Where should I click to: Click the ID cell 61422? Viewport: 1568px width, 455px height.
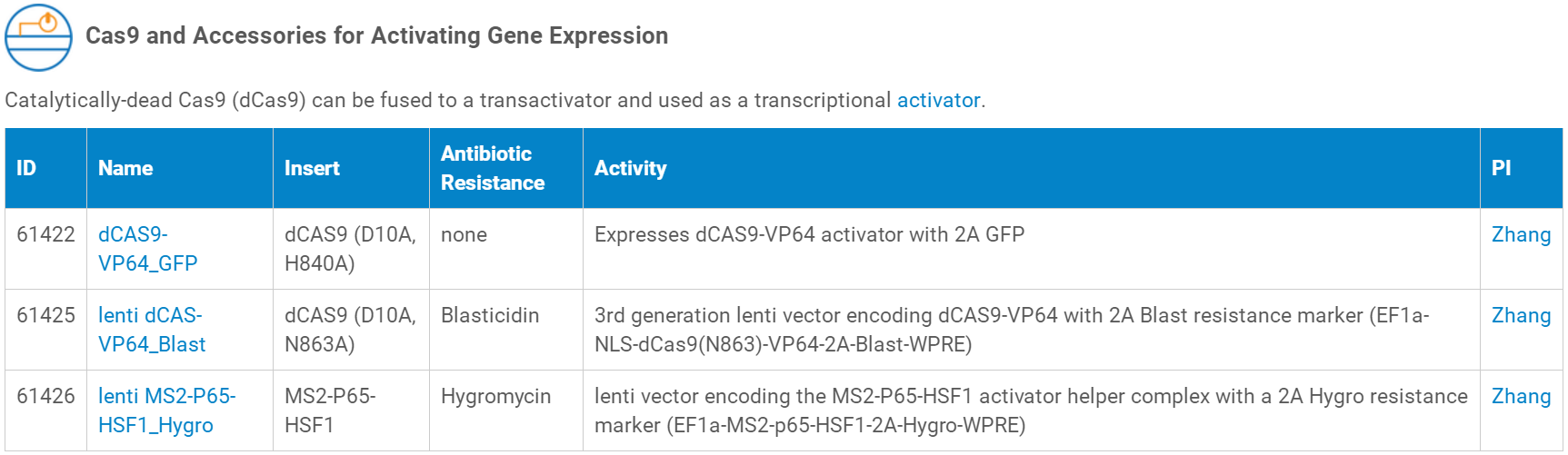45,234
